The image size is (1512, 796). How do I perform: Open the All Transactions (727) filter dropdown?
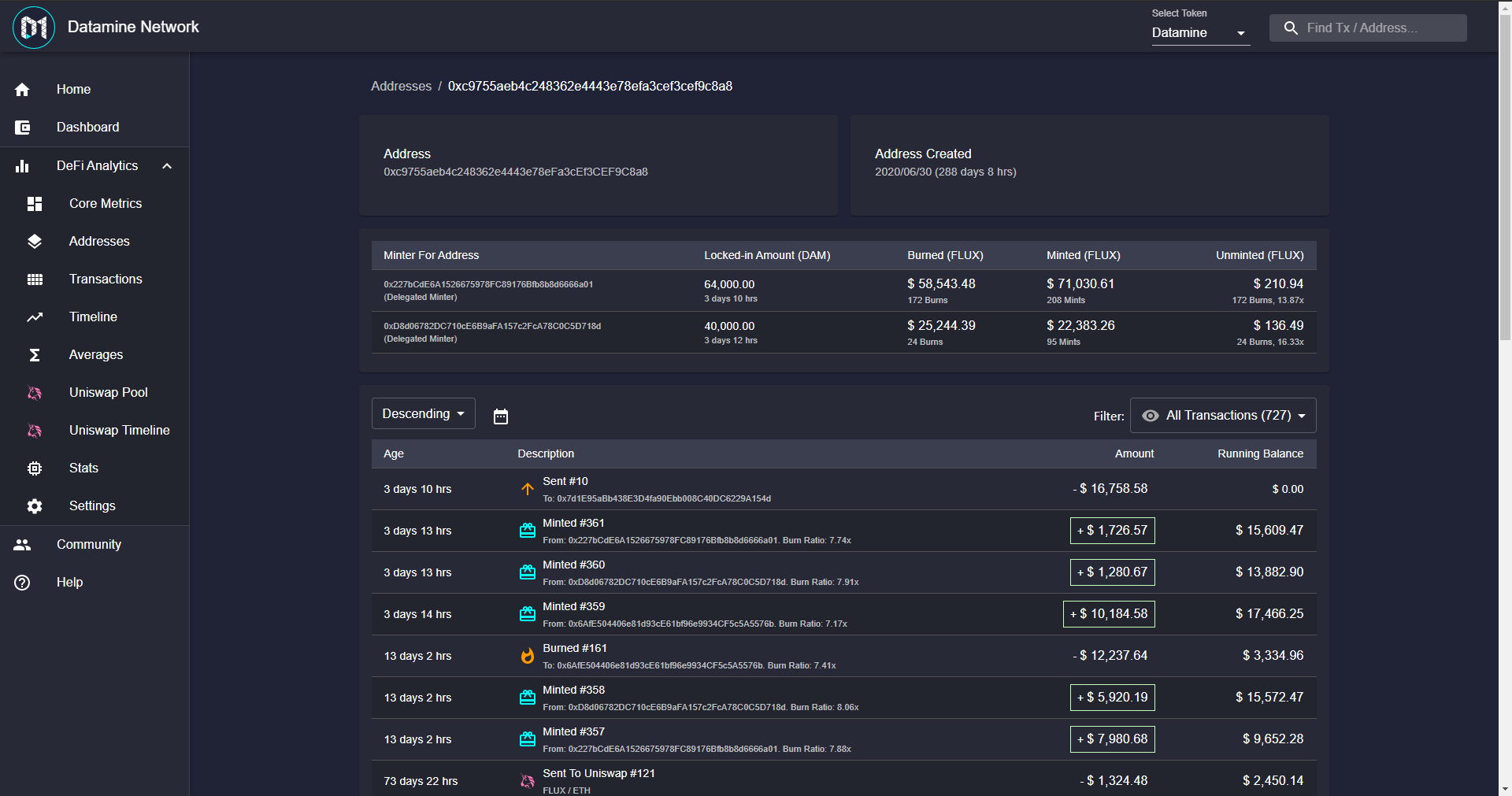tap(1223, 416)
